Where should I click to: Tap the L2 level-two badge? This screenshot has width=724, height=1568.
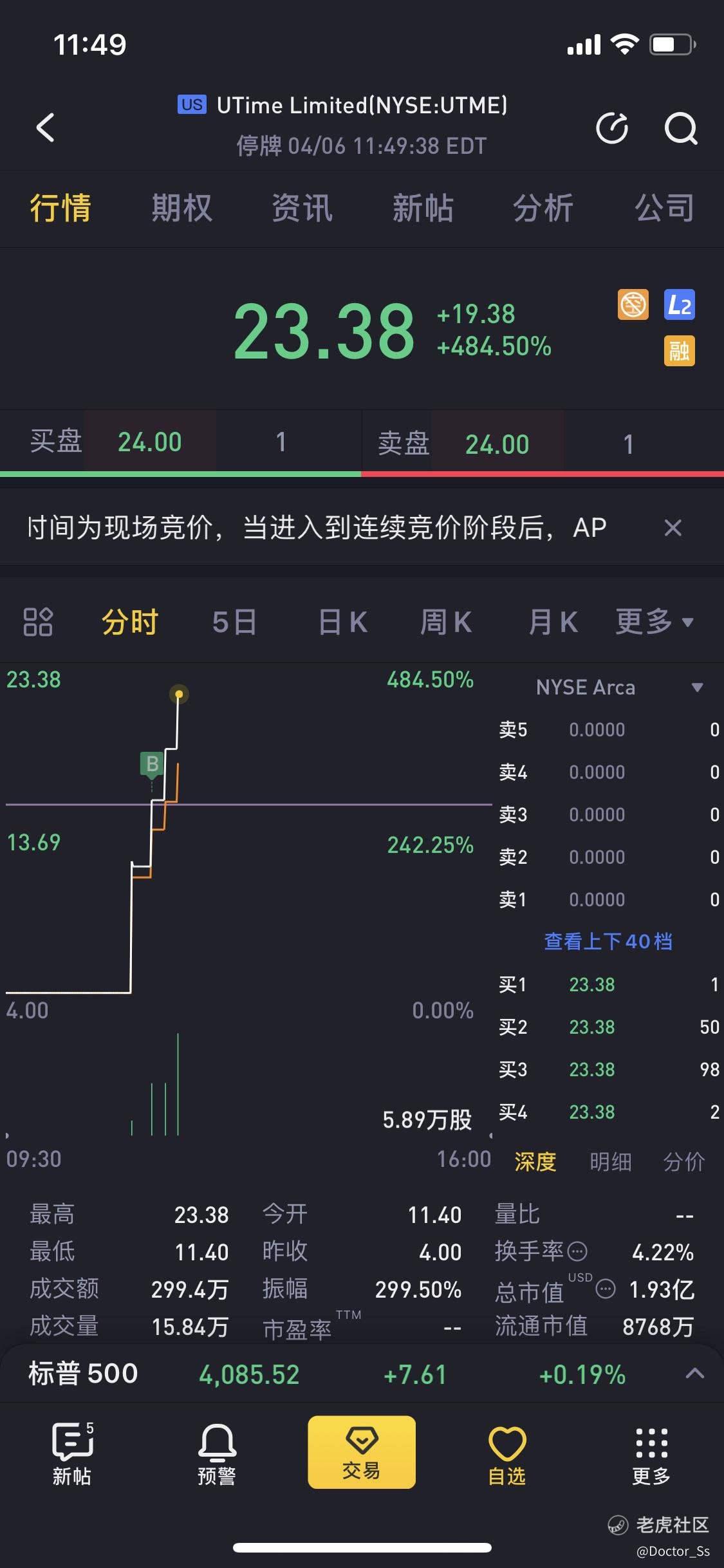tap(680, 304)
